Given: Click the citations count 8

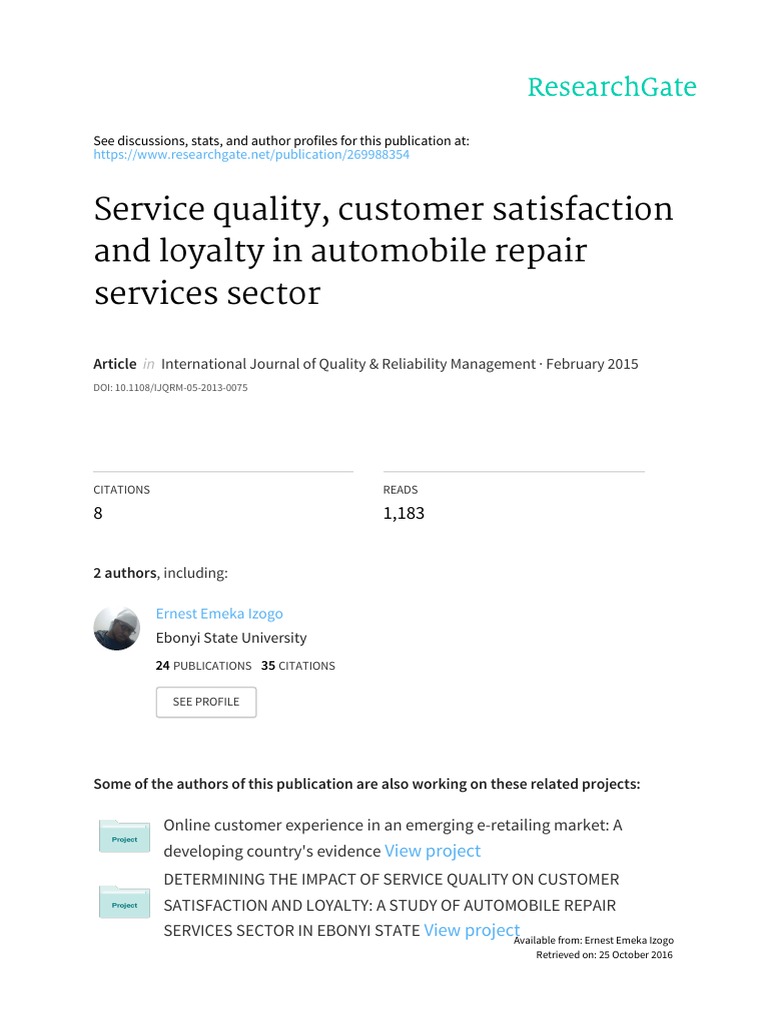Looking at the screenshot, I should (98, 514).
